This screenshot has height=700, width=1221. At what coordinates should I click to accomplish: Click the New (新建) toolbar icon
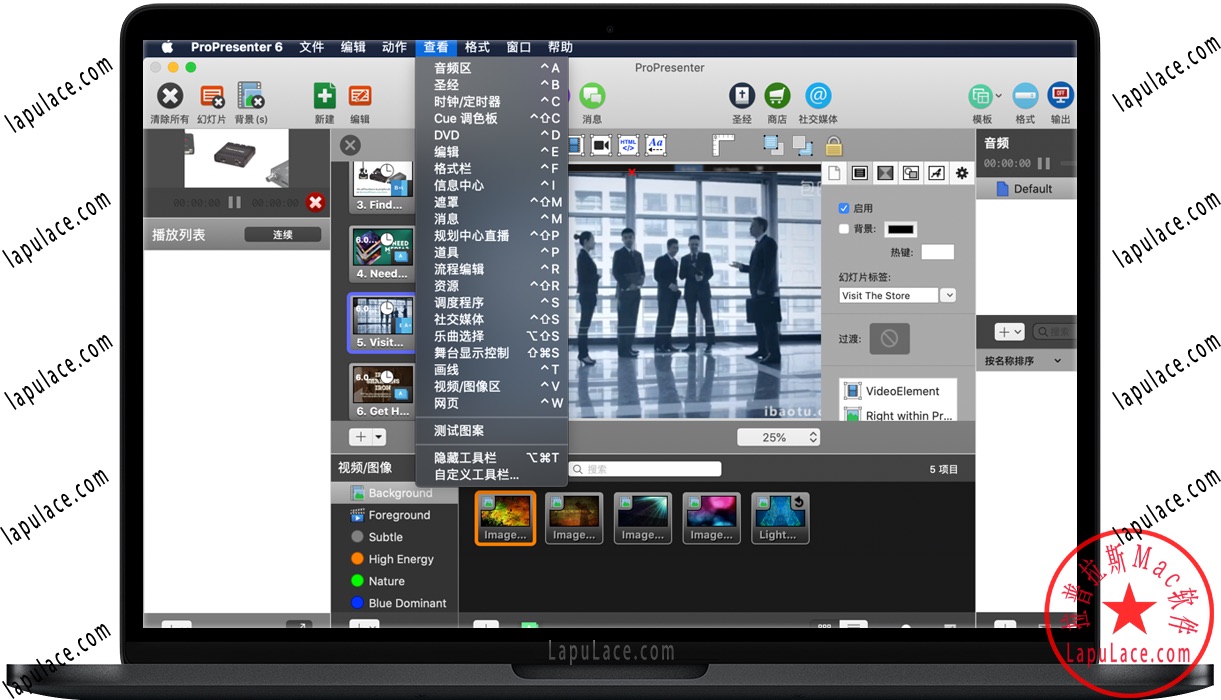pyautogui.click(x=324, y=96)
